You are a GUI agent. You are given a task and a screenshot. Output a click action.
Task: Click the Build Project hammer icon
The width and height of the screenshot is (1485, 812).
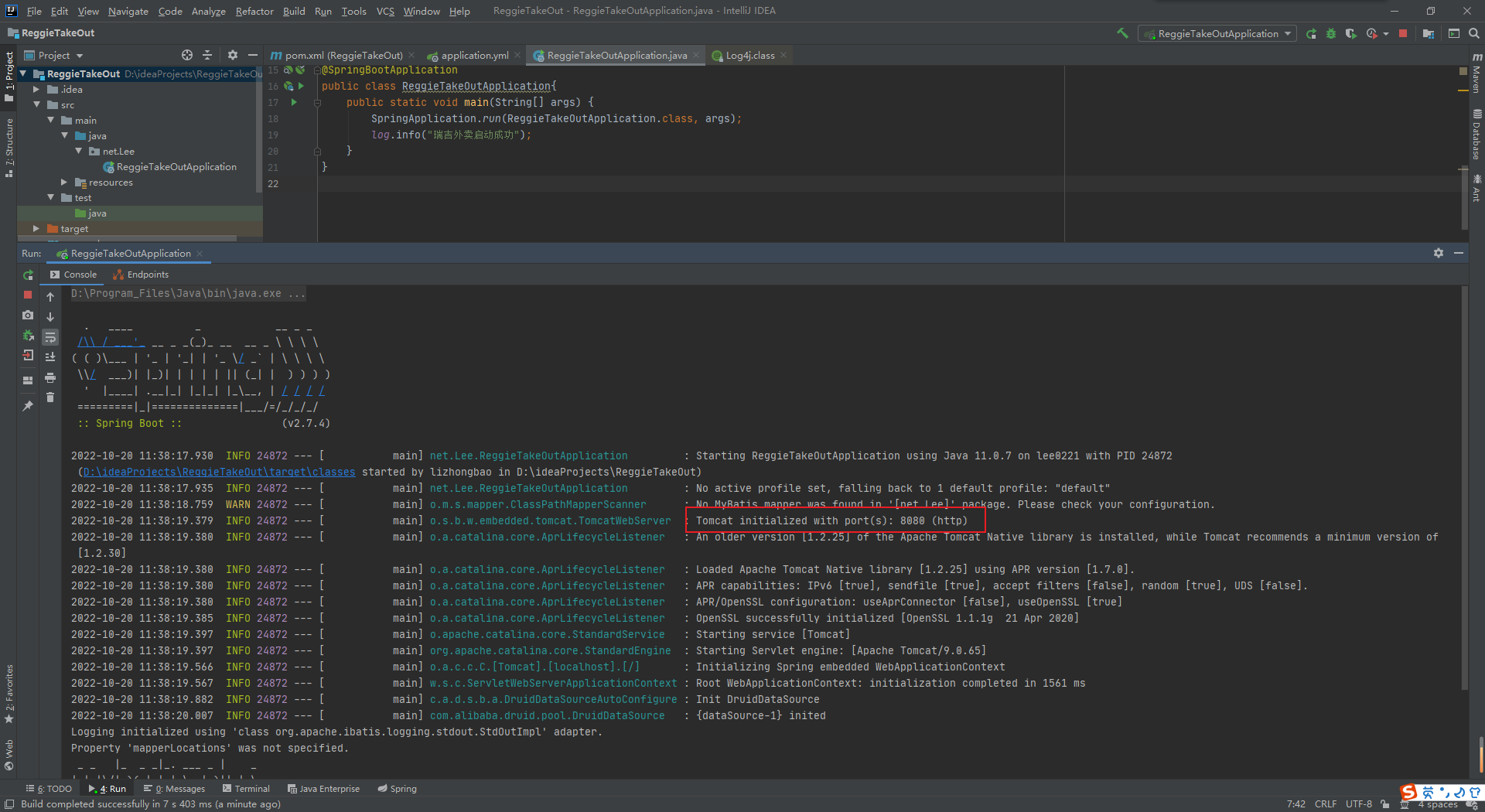[1122, 33]
